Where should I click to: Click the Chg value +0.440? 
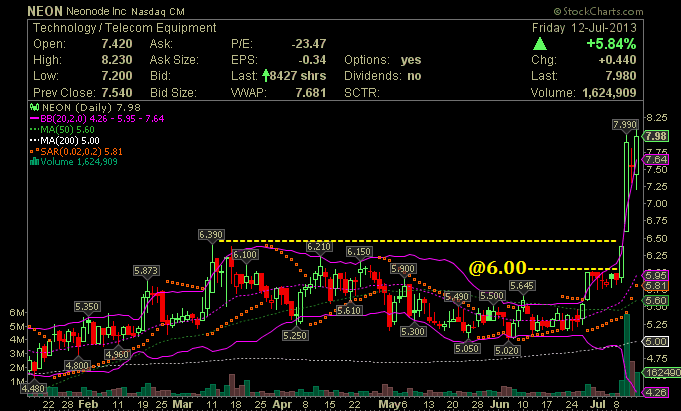coord(617,60)
